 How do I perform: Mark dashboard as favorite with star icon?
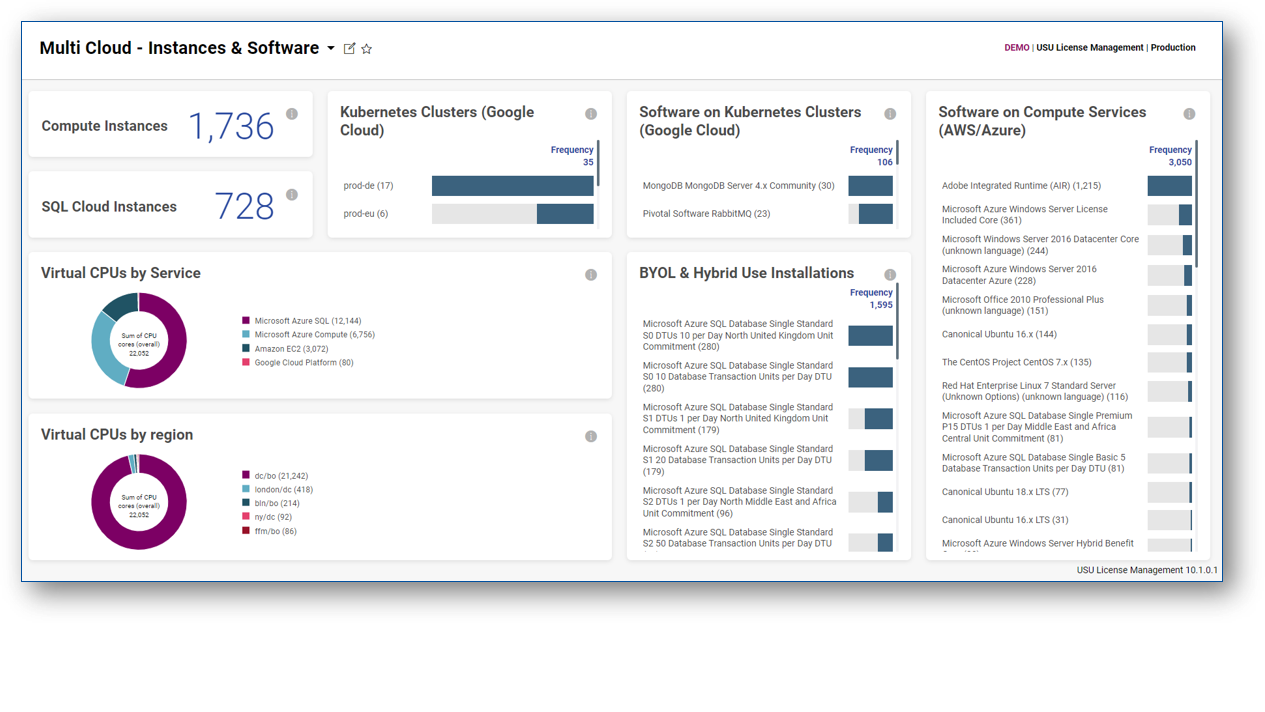click(366, 49)
